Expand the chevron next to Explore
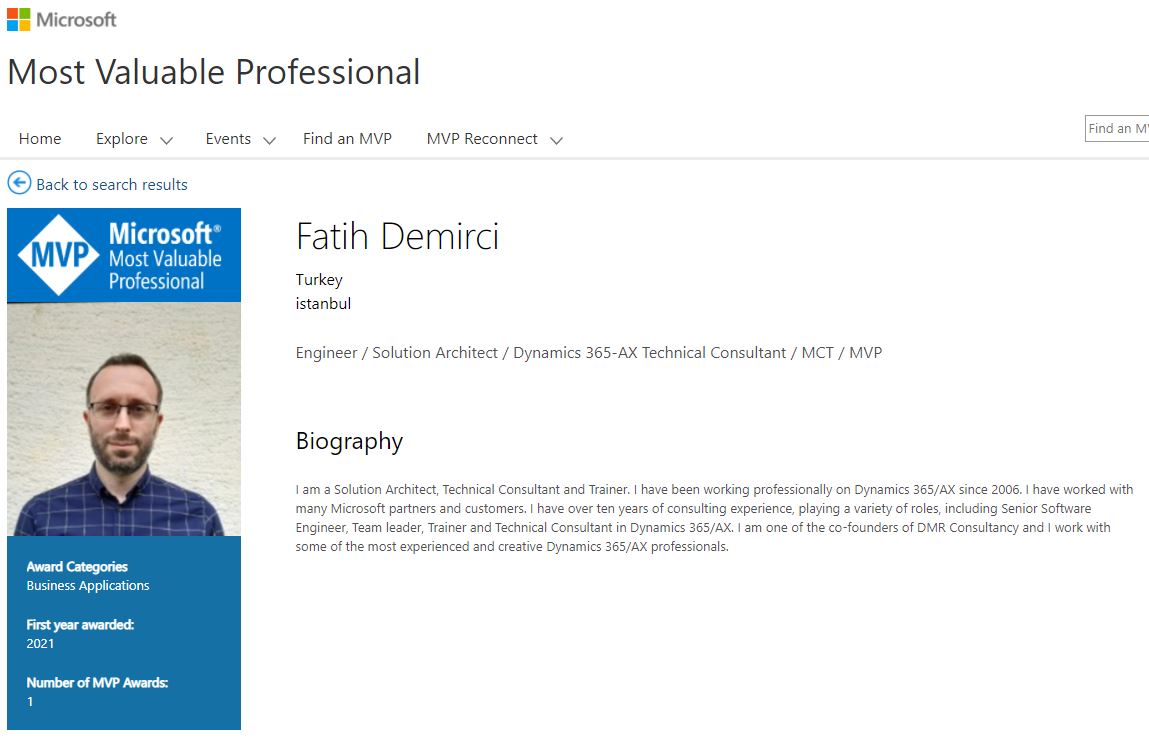The image size is (1149, 746). (x=166, y=140)
